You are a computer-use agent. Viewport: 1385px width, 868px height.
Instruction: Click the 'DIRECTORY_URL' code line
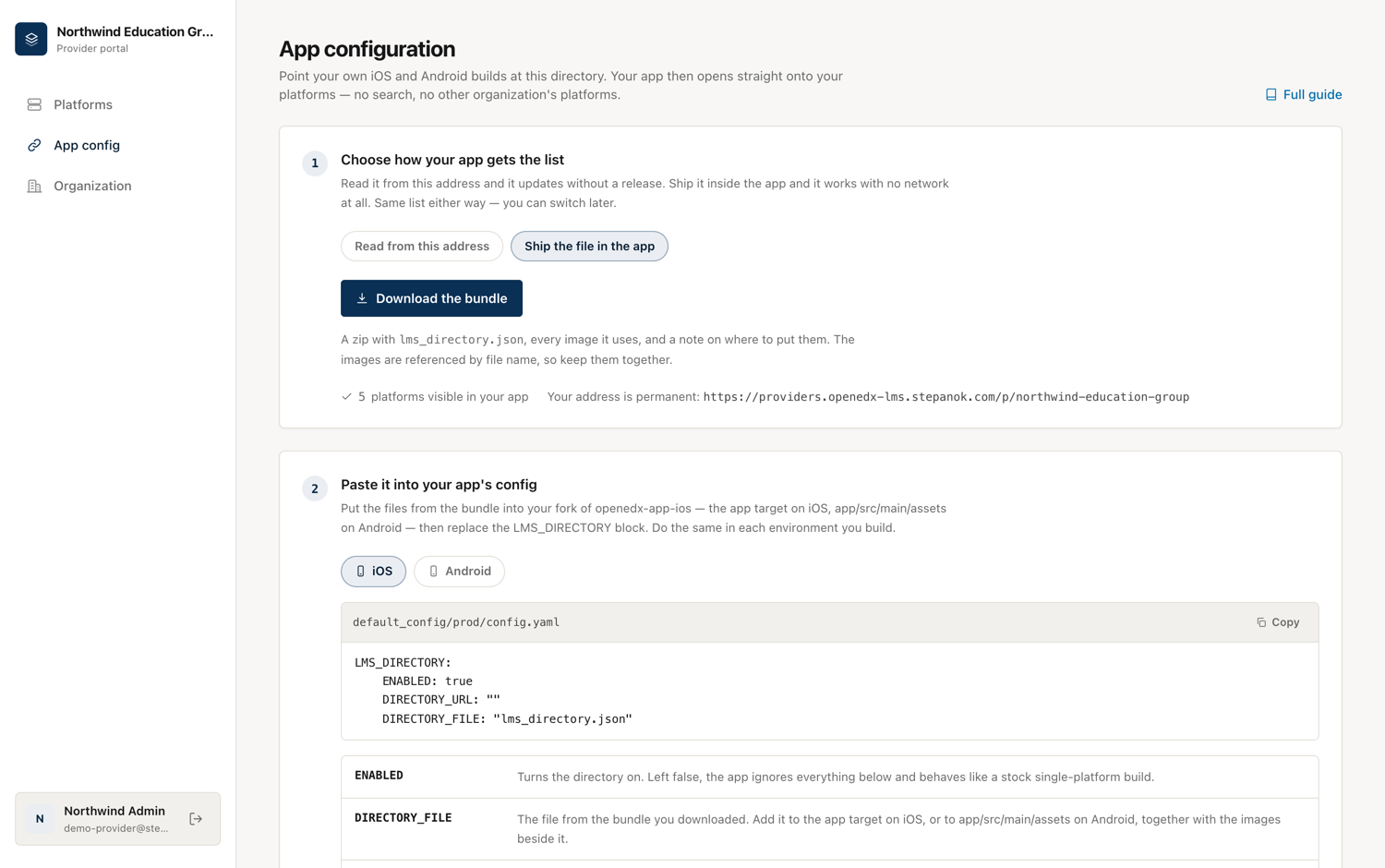tap(441, 700)
